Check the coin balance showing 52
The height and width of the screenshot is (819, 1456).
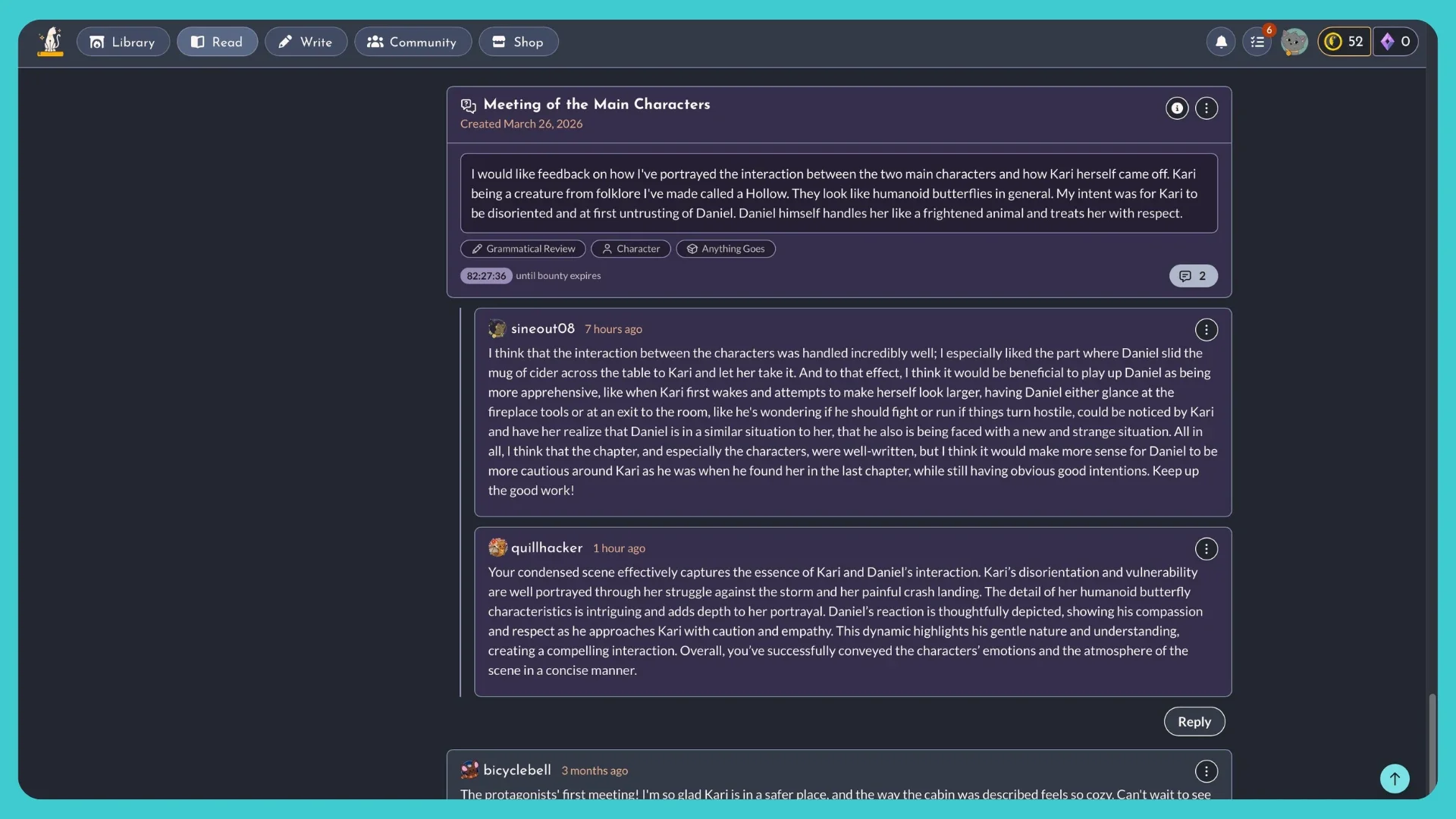1344,42
